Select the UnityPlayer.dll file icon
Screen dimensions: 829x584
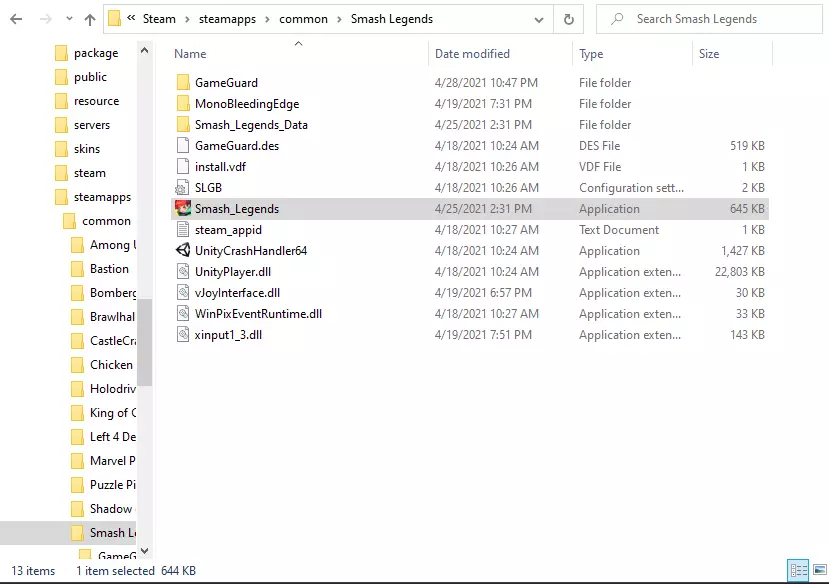[183, 272]
